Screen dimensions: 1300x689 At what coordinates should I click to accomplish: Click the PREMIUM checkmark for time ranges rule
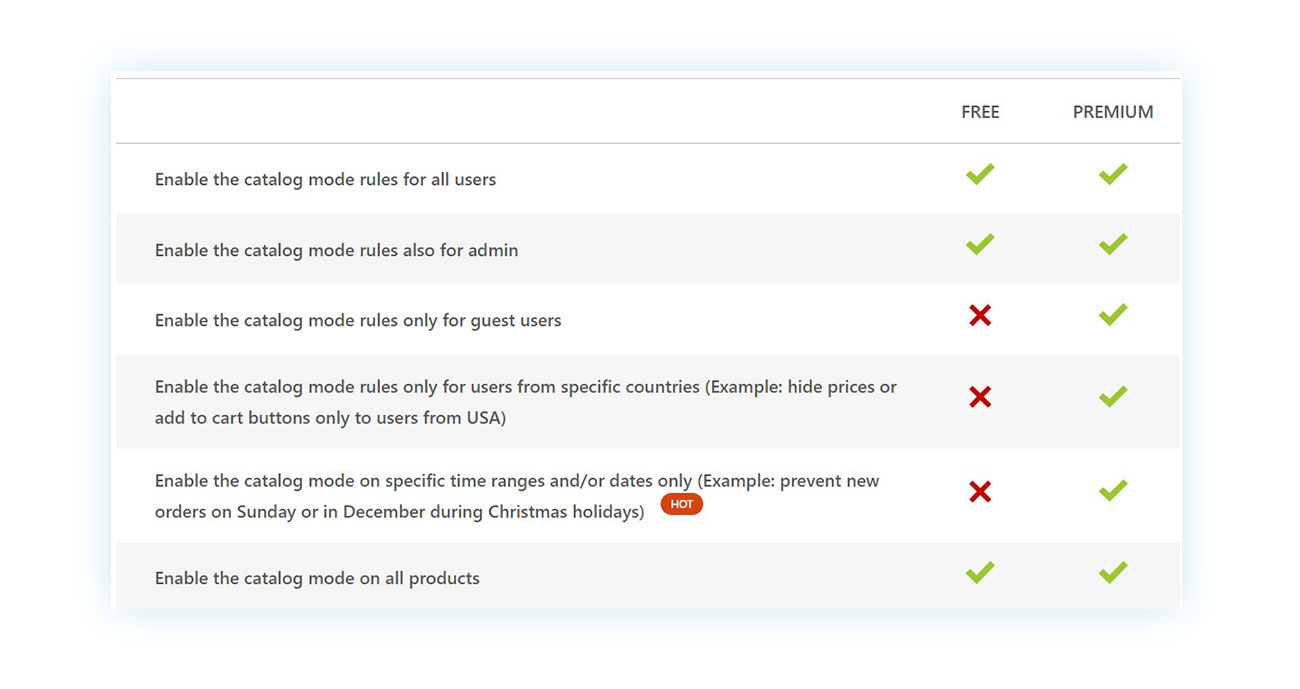click(1113, 490)
